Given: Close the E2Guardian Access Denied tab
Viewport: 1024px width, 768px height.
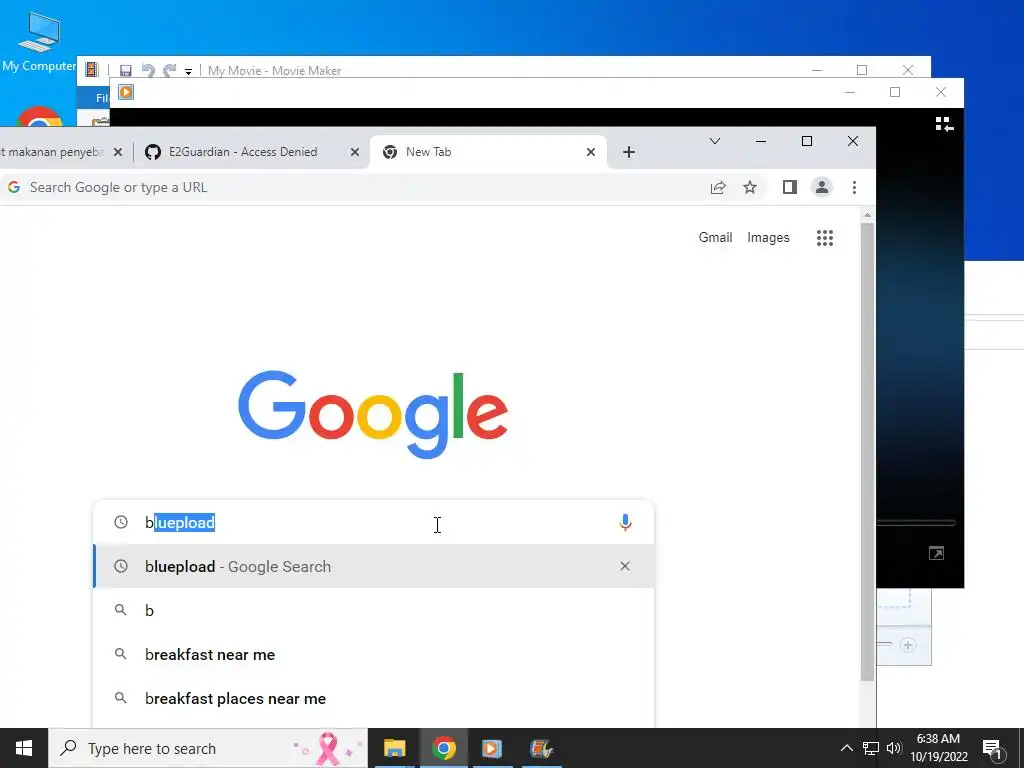Looking at the screenshot, I should (355, 152).
